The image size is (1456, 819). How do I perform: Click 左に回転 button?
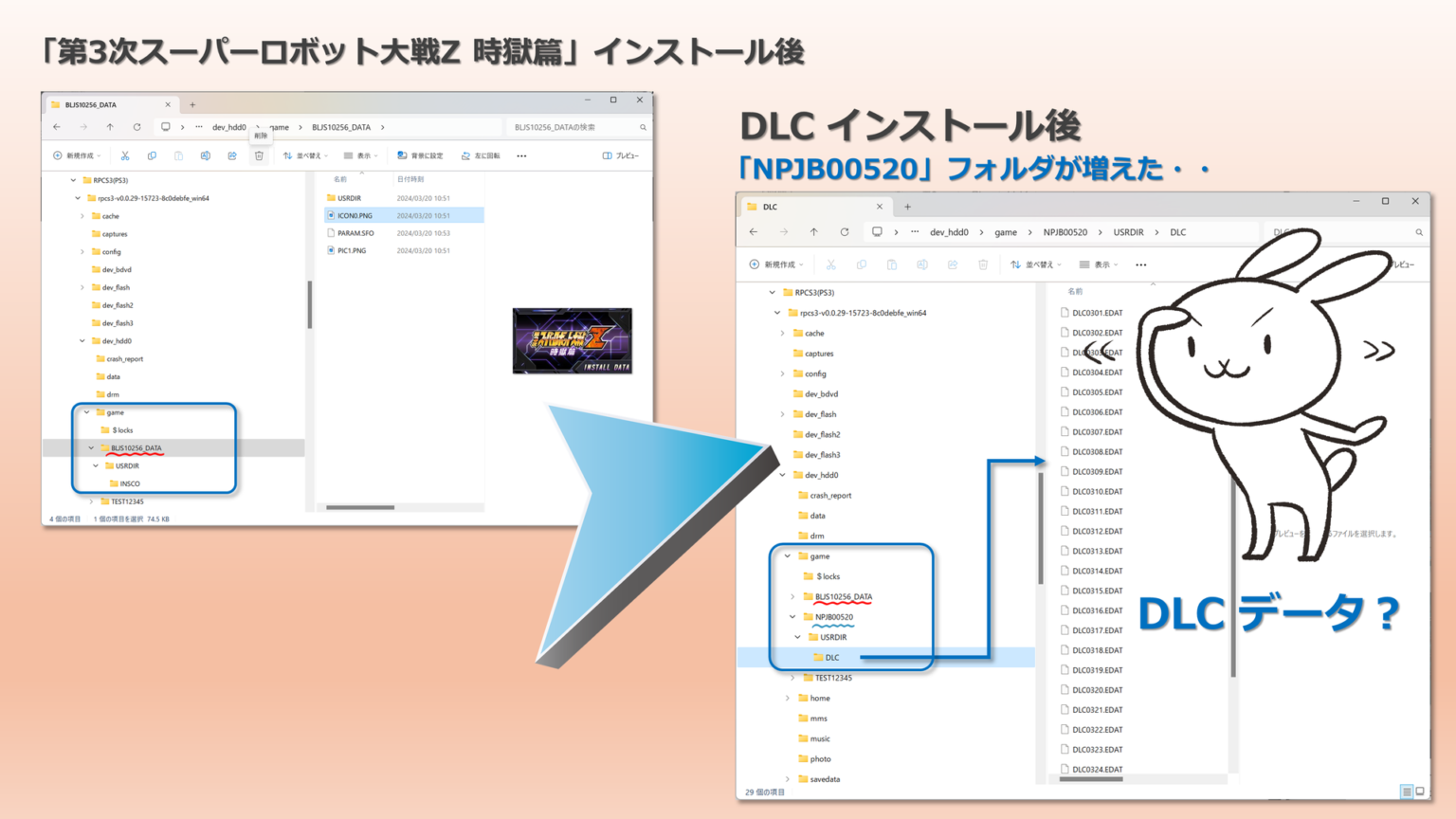tap(481, 155)
